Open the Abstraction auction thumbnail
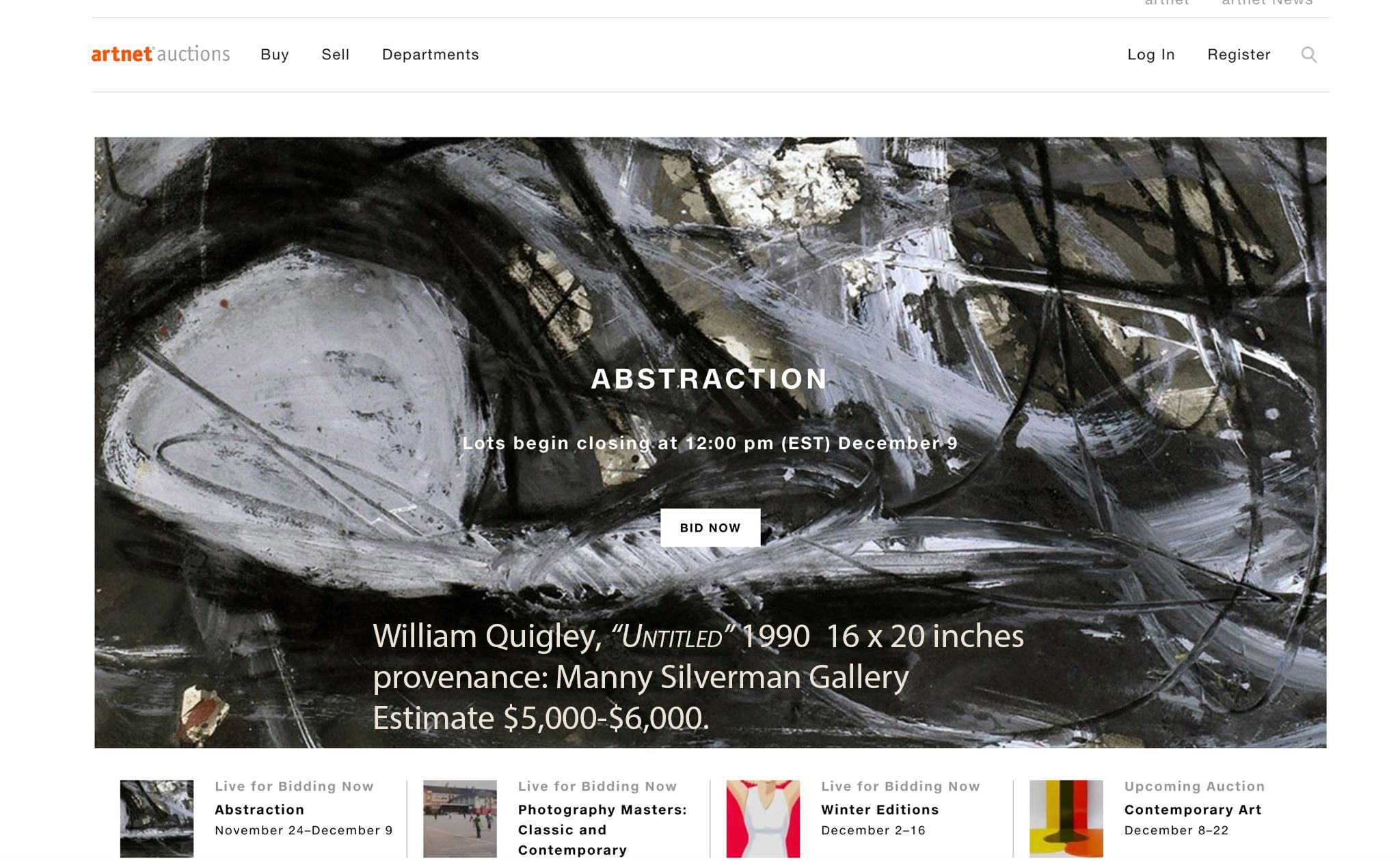This screenshot has height=861, width=1400. tap(157, 819)
